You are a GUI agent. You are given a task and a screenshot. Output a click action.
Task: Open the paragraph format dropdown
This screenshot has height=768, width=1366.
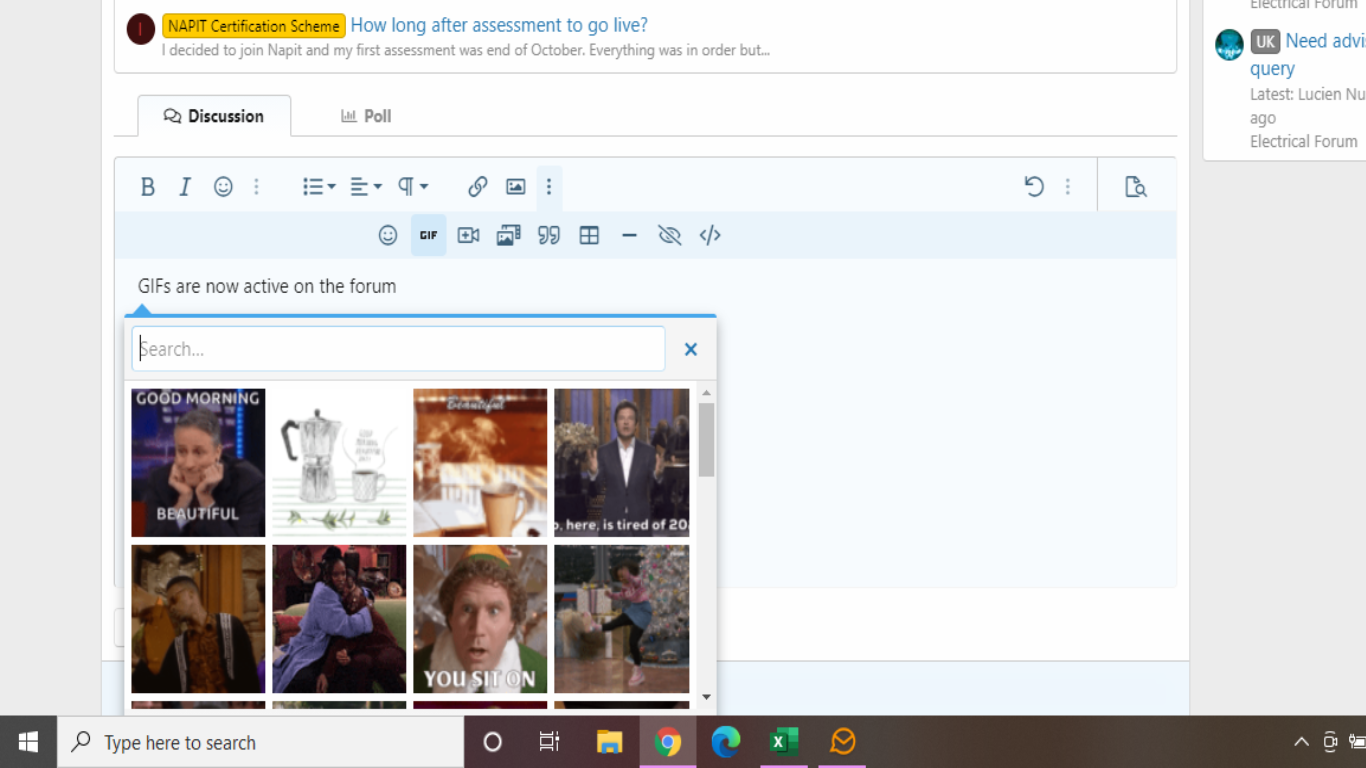pos(412,187)
